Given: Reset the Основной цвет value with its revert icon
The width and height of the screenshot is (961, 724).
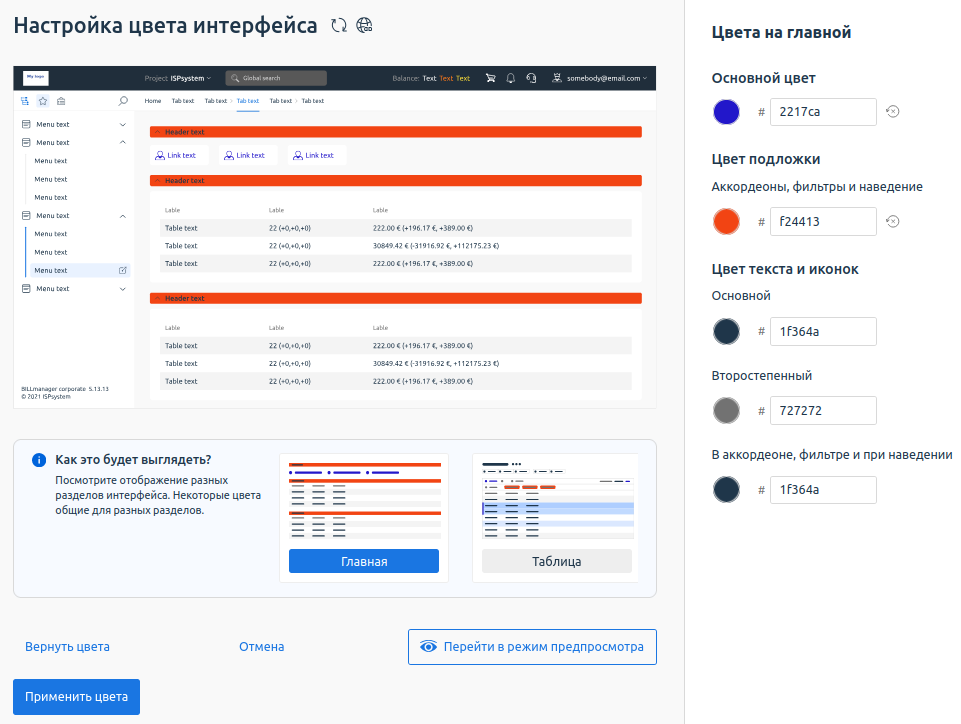Looking at the screenshot, I should [893, 111].
